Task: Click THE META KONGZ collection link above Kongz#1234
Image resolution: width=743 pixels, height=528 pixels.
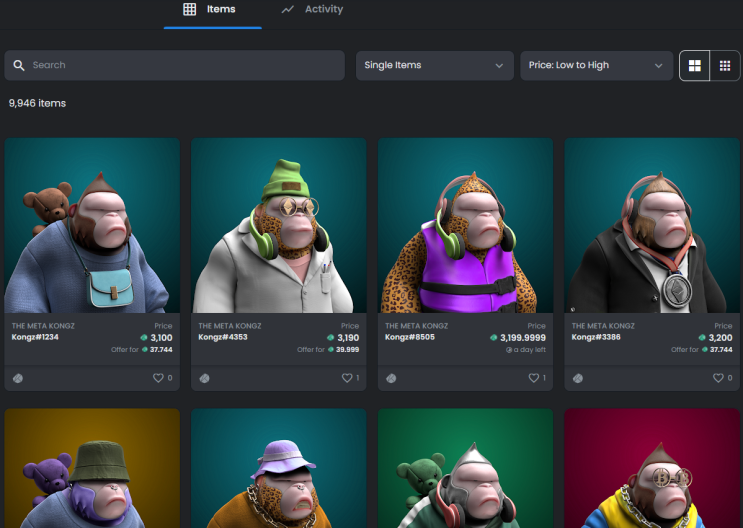Action: click(x=43, y=326)
